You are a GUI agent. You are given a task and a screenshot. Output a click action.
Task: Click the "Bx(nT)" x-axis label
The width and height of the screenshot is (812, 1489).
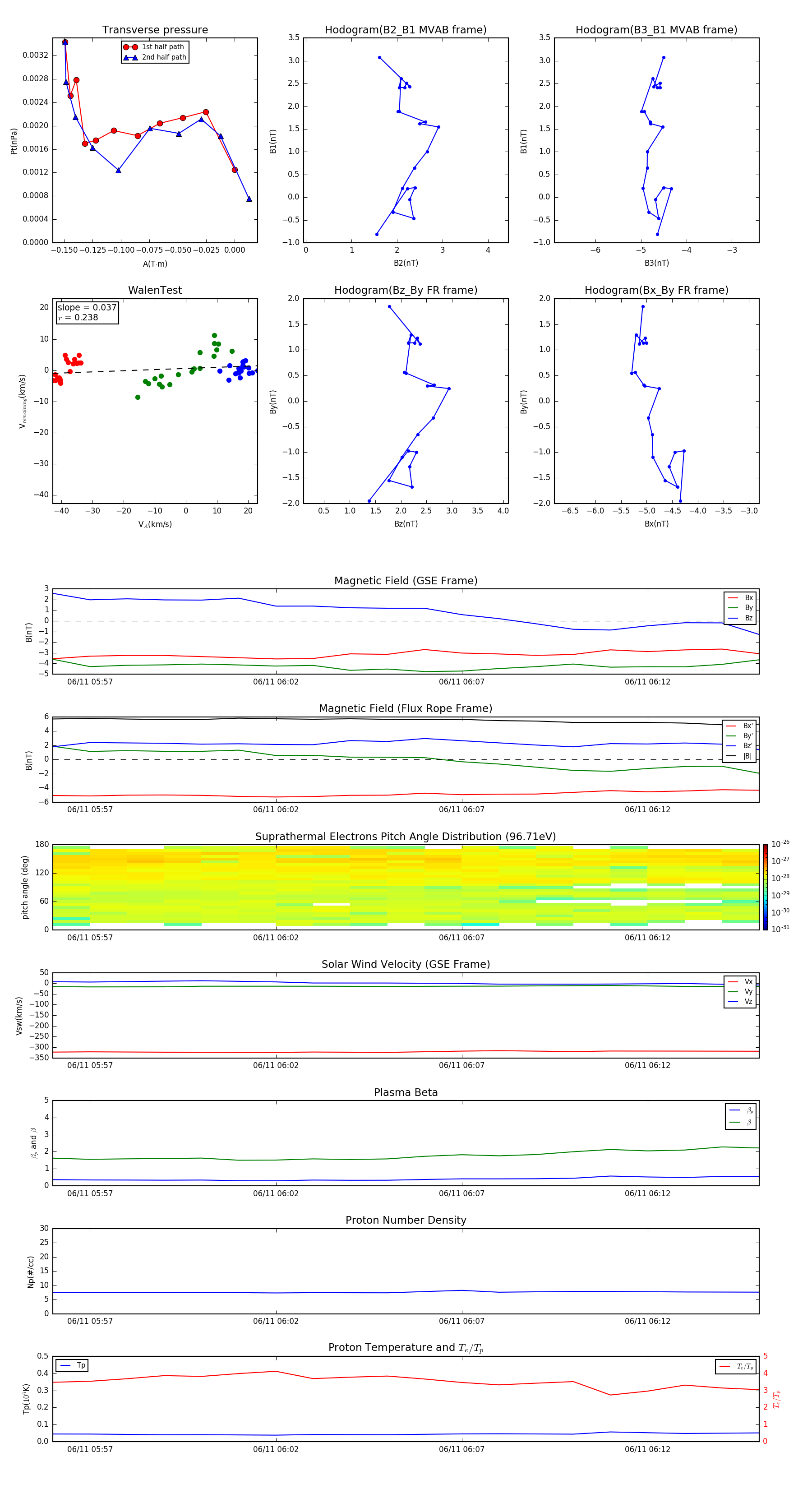656,524
